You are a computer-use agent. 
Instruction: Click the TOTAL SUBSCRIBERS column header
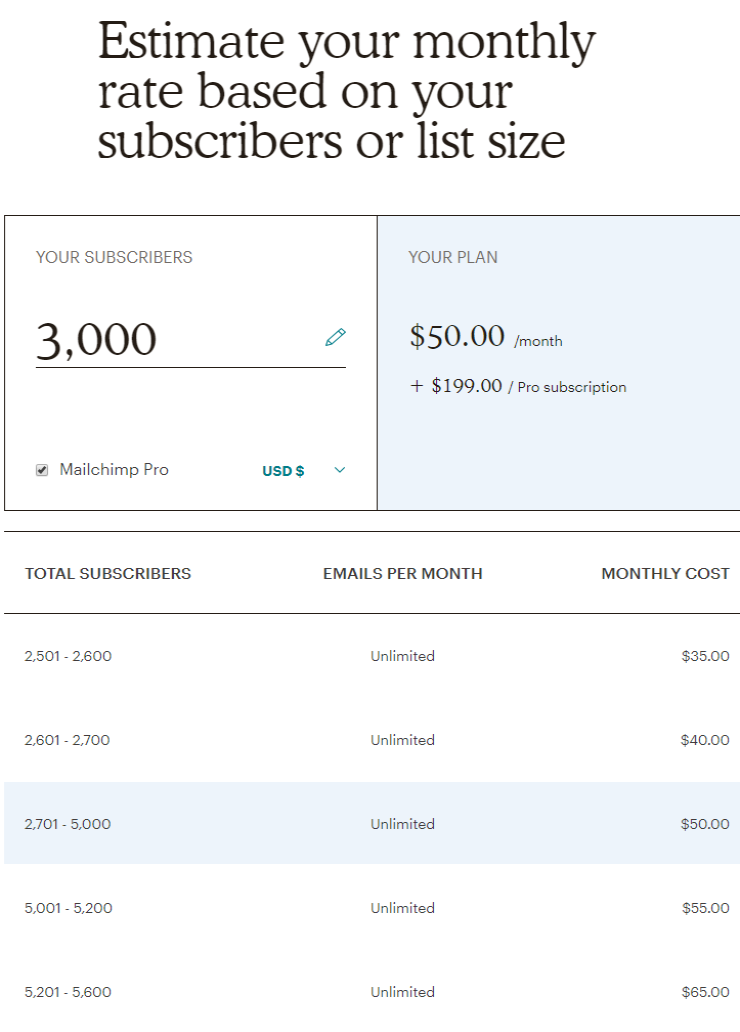[108, 573]
